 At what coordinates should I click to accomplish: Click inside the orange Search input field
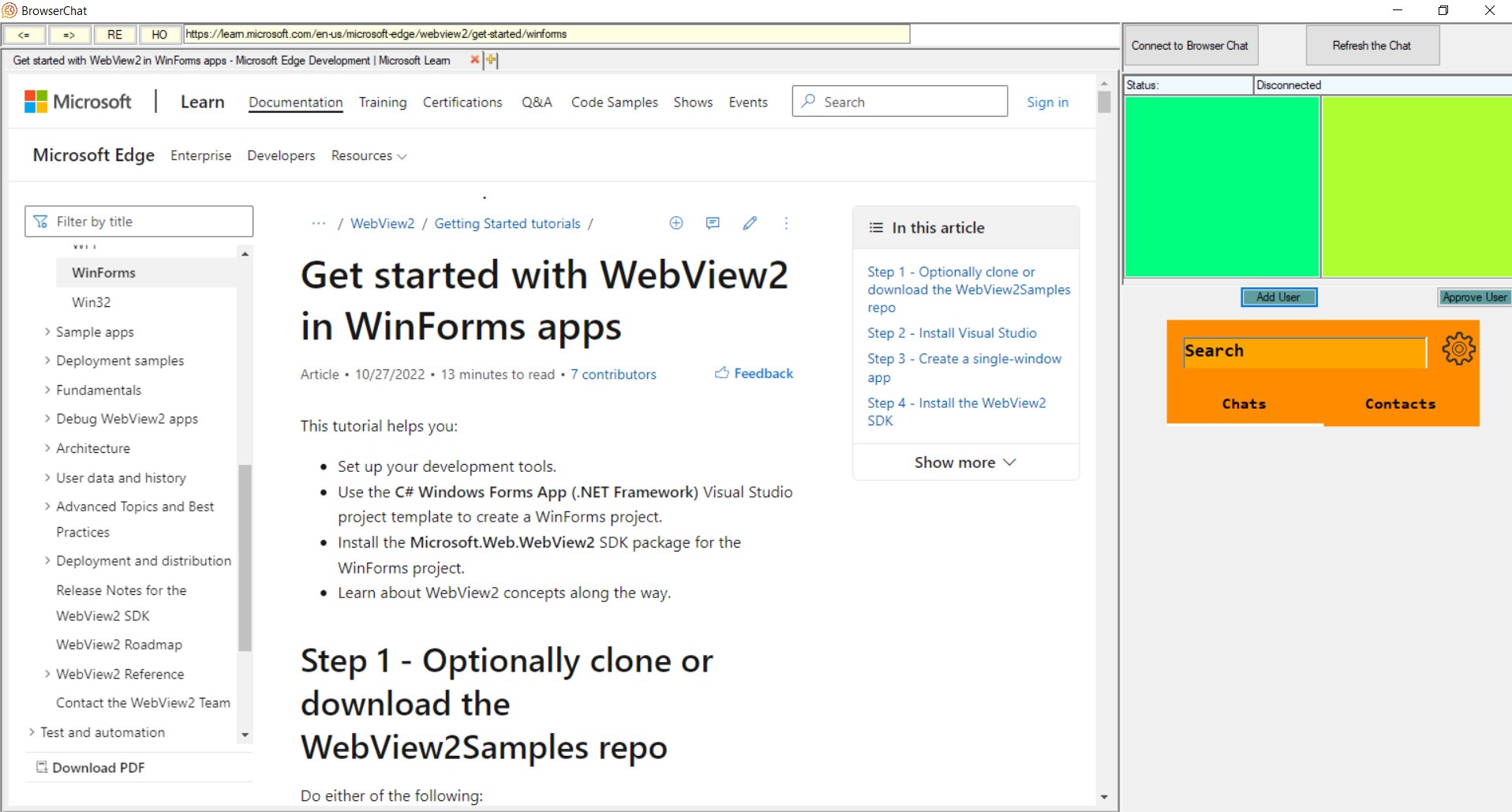[x=1302, y=351]
